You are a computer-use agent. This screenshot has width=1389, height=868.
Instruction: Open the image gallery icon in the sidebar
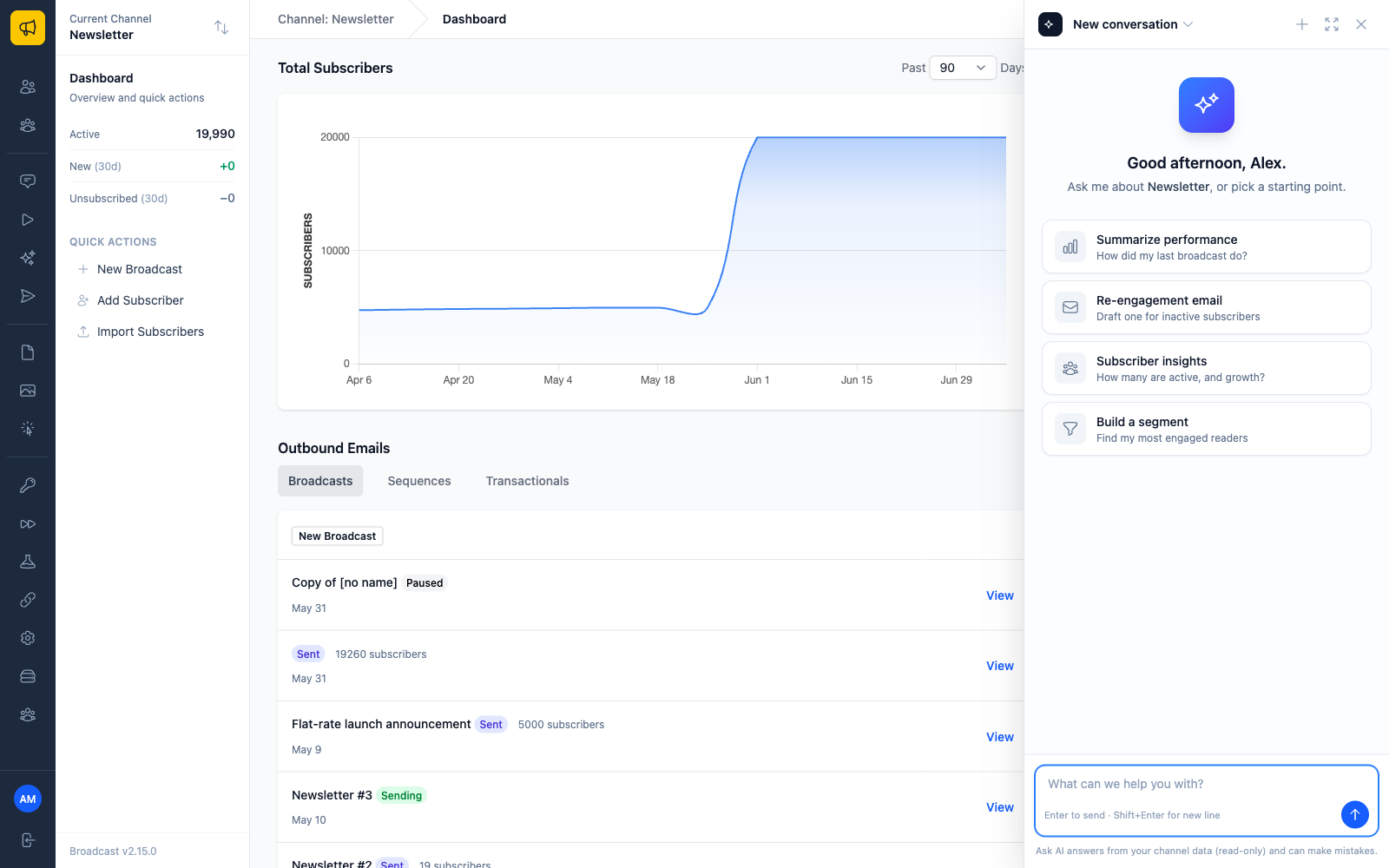tap(28, 391)
